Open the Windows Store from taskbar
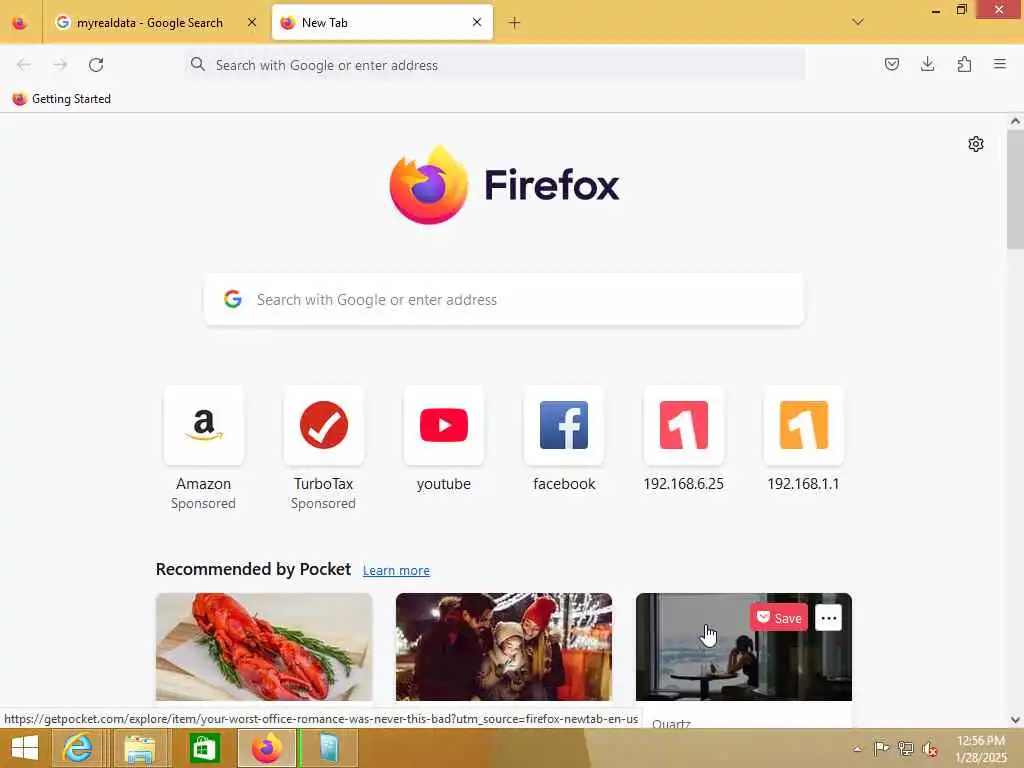1024x768 pixels. (204, 748)
